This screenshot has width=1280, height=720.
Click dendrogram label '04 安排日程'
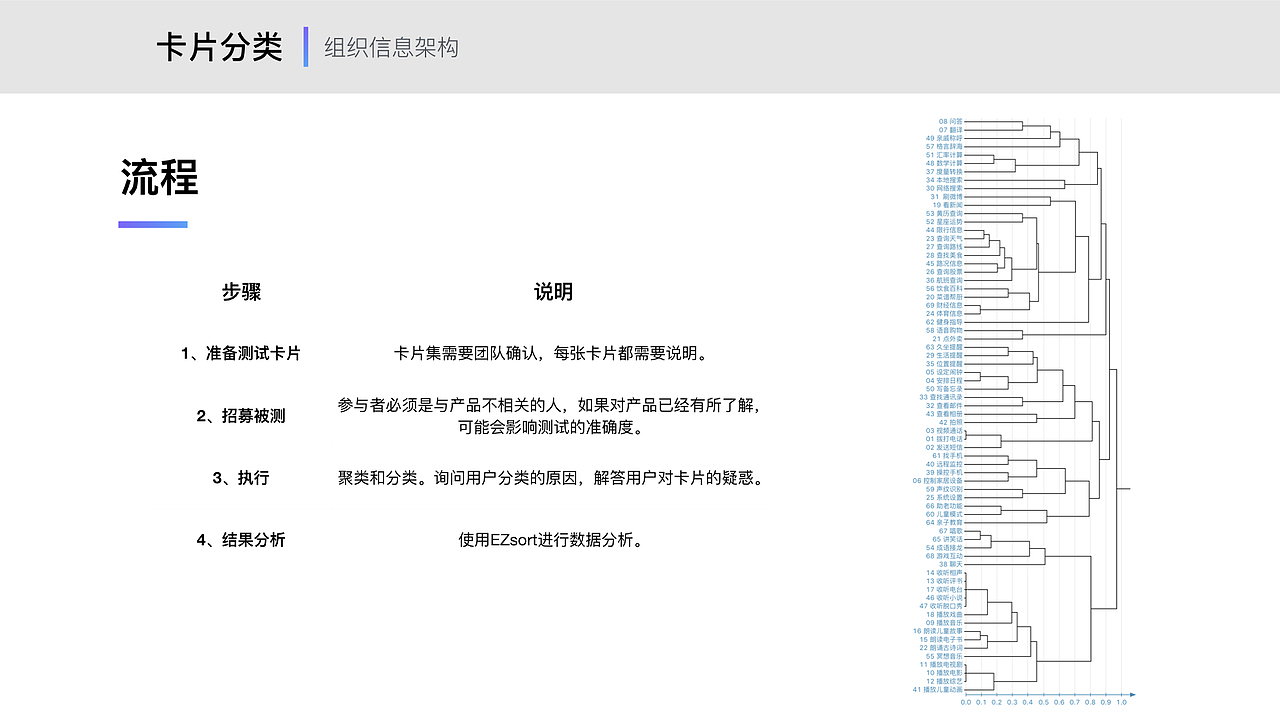(945, 380)
